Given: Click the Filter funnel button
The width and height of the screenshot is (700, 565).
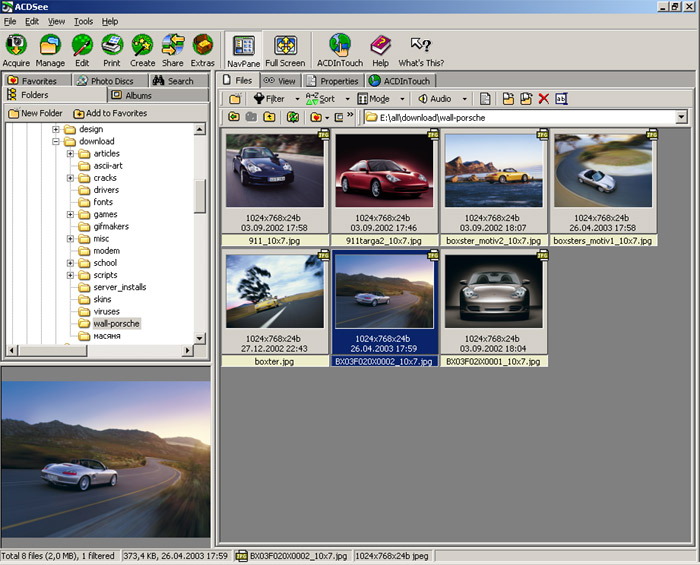Looking at the screenshot, I should coord(269,99).
